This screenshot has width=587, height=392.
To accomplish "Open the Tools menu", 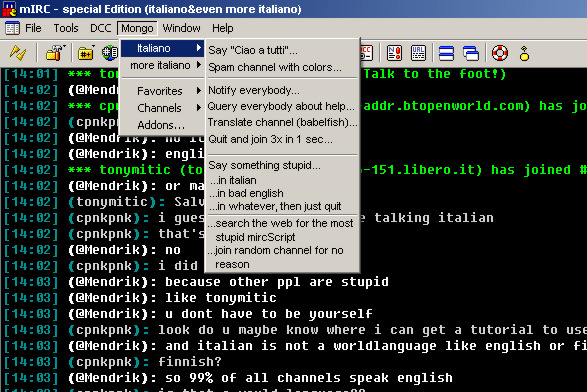I will coord(66,28).
